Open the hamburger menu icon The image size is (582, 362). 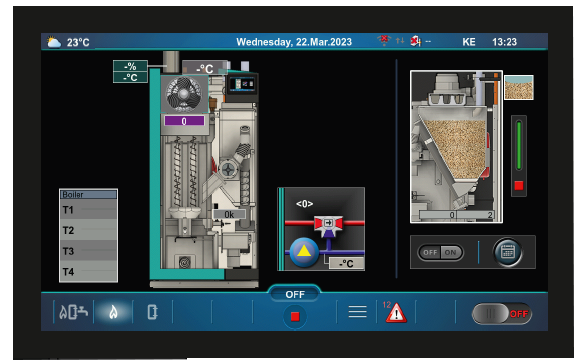click(x=357, y=312)
